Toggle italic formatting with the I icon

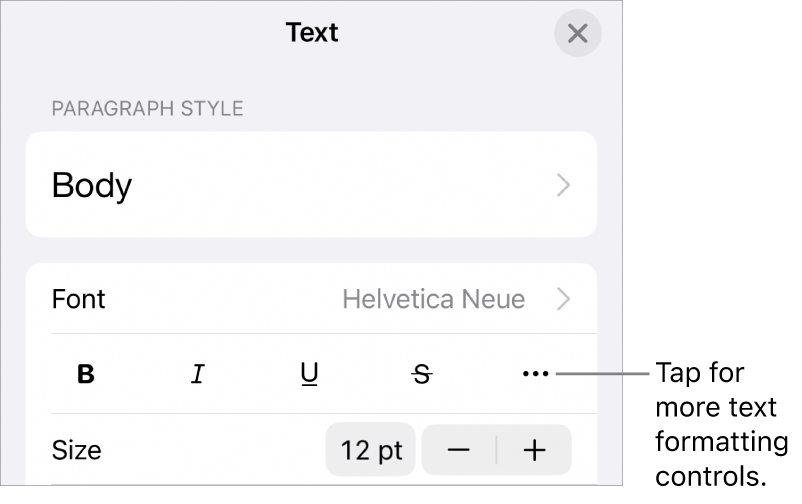tap(198, 374)
